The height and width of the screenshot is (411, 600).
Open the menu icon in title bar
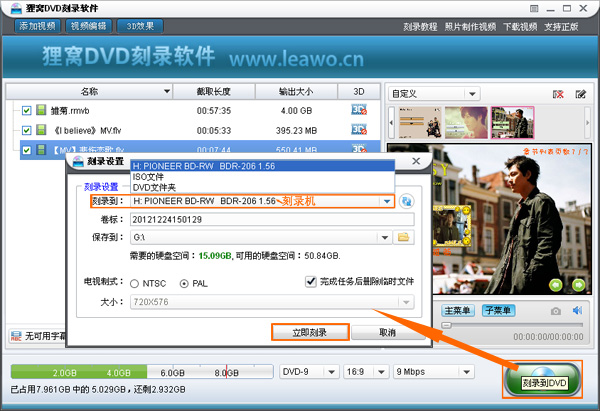pyautogui.click(x=534, y=8)
